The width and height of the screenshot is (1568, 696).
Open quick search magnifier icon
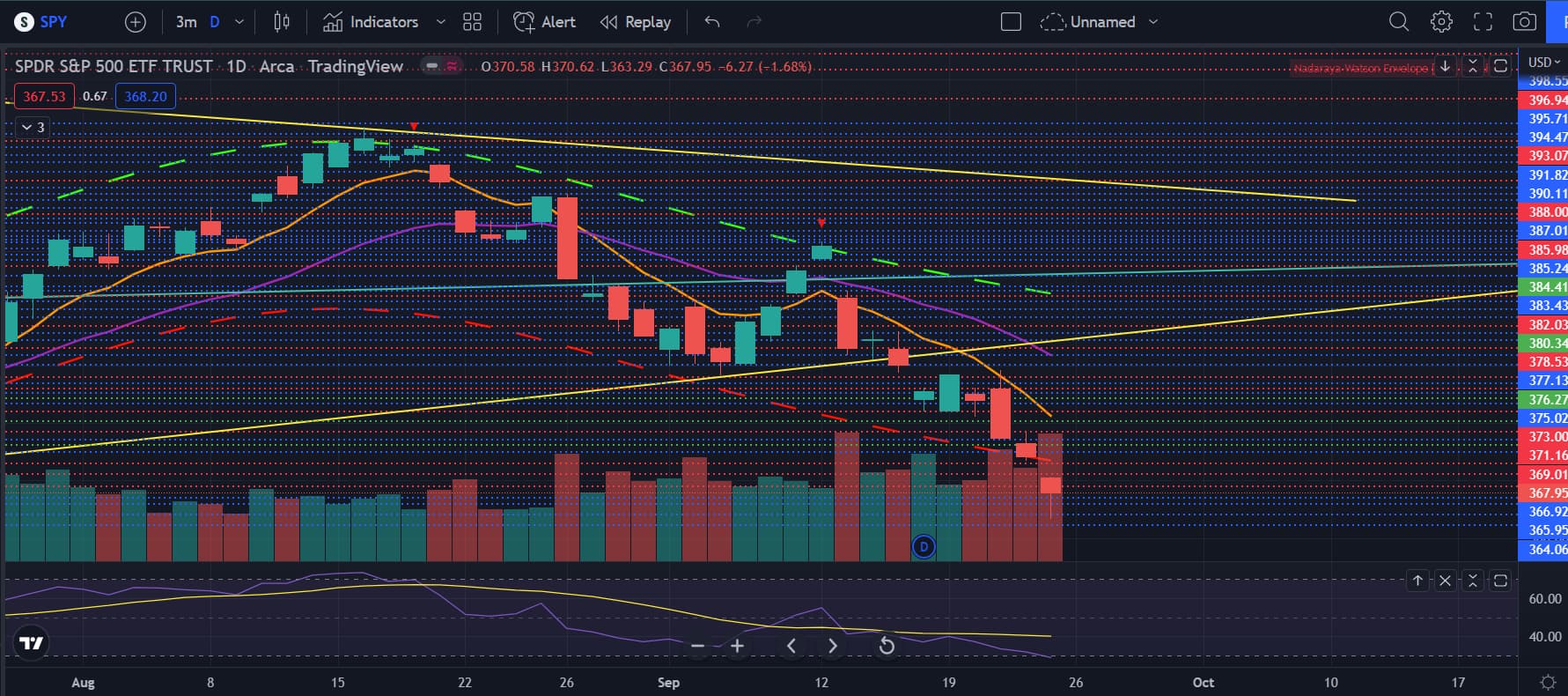click(x=1398, y=22)
